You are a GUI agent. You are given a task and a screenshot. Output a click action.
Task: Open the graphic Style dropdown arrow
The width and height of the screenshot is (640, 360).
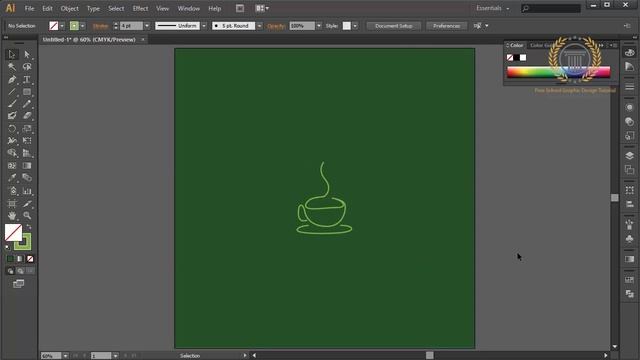tap(355, 26)
